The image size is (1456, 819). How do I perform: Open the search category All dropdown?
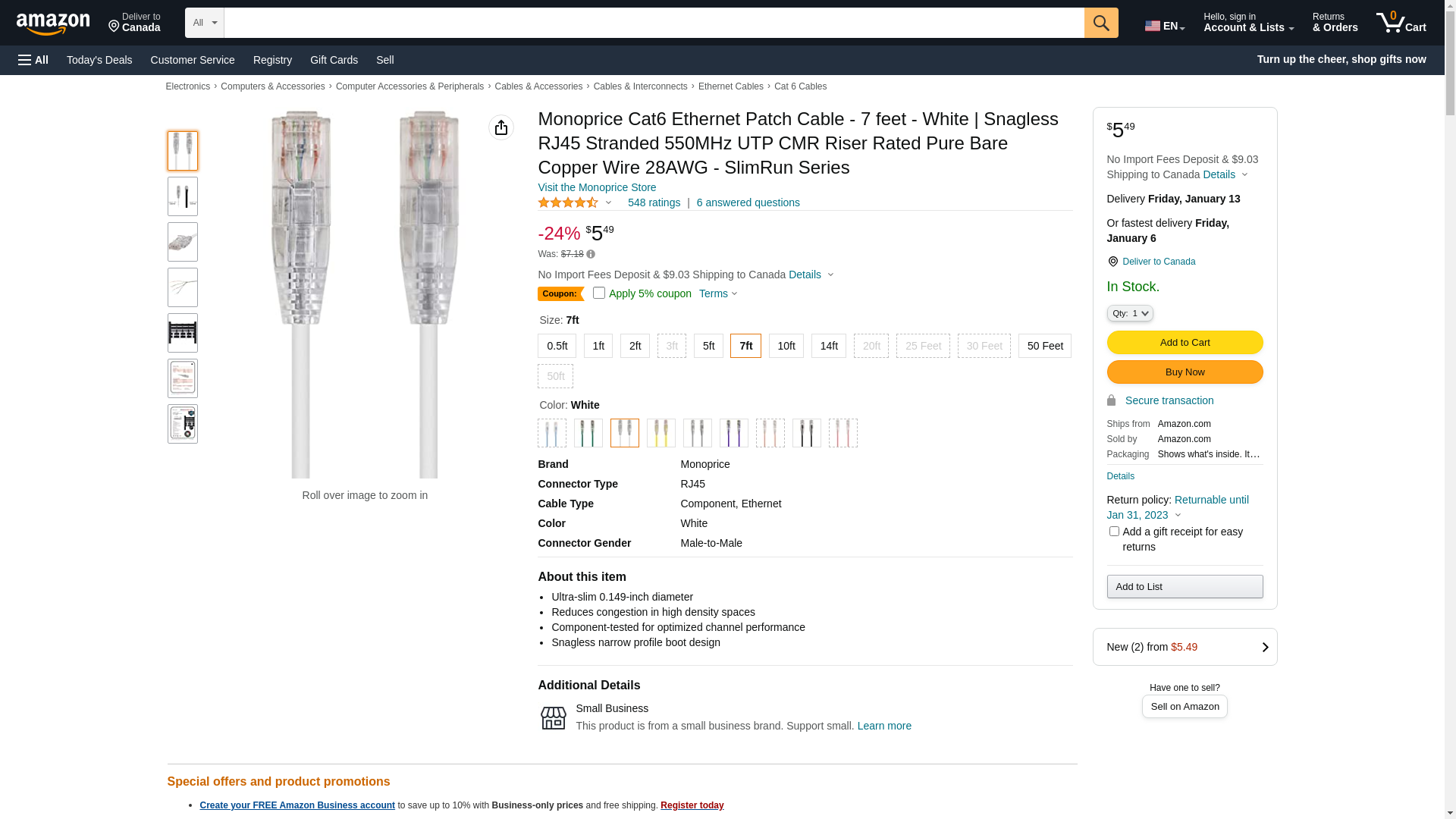[204, 23]
